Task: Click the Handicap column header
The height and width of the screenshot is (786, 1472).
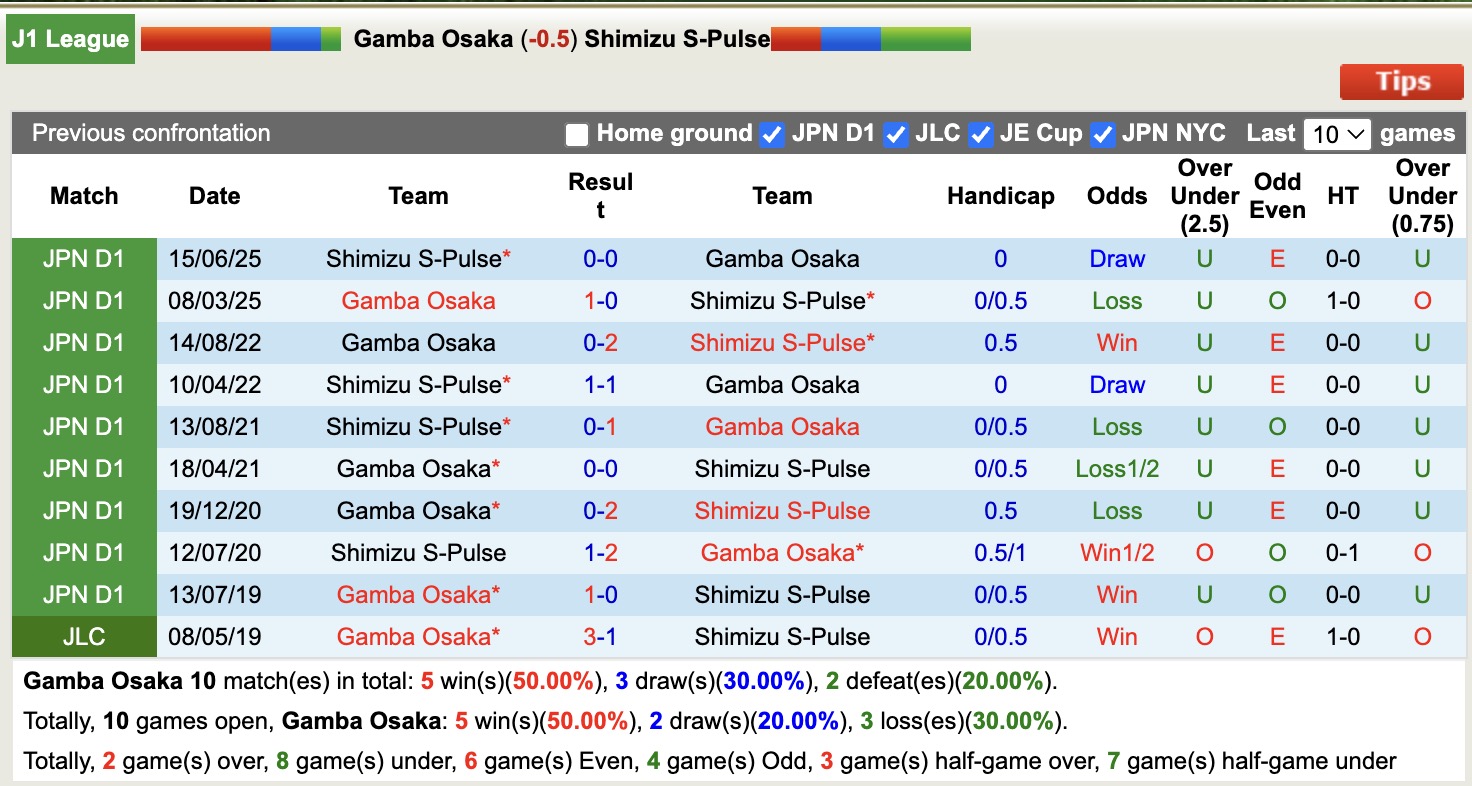Action: pos(1001,196)
